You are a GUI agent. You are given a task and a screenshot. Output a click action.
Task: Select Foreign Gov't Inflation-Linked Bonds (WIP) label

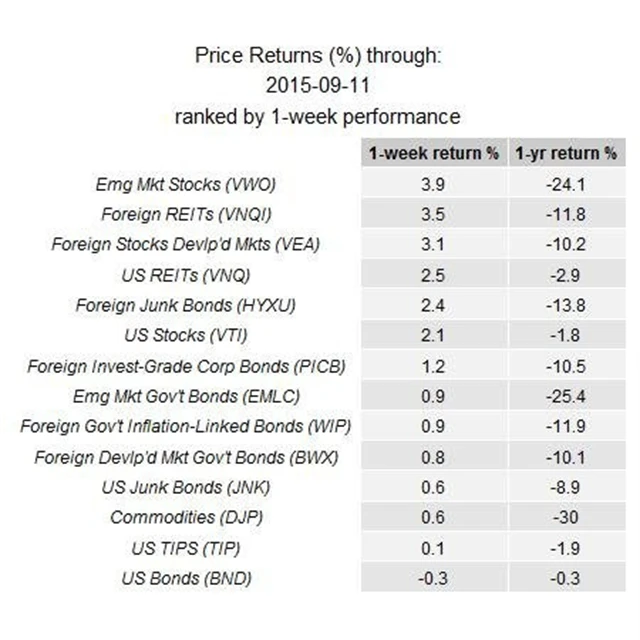(x=185, y=427)
